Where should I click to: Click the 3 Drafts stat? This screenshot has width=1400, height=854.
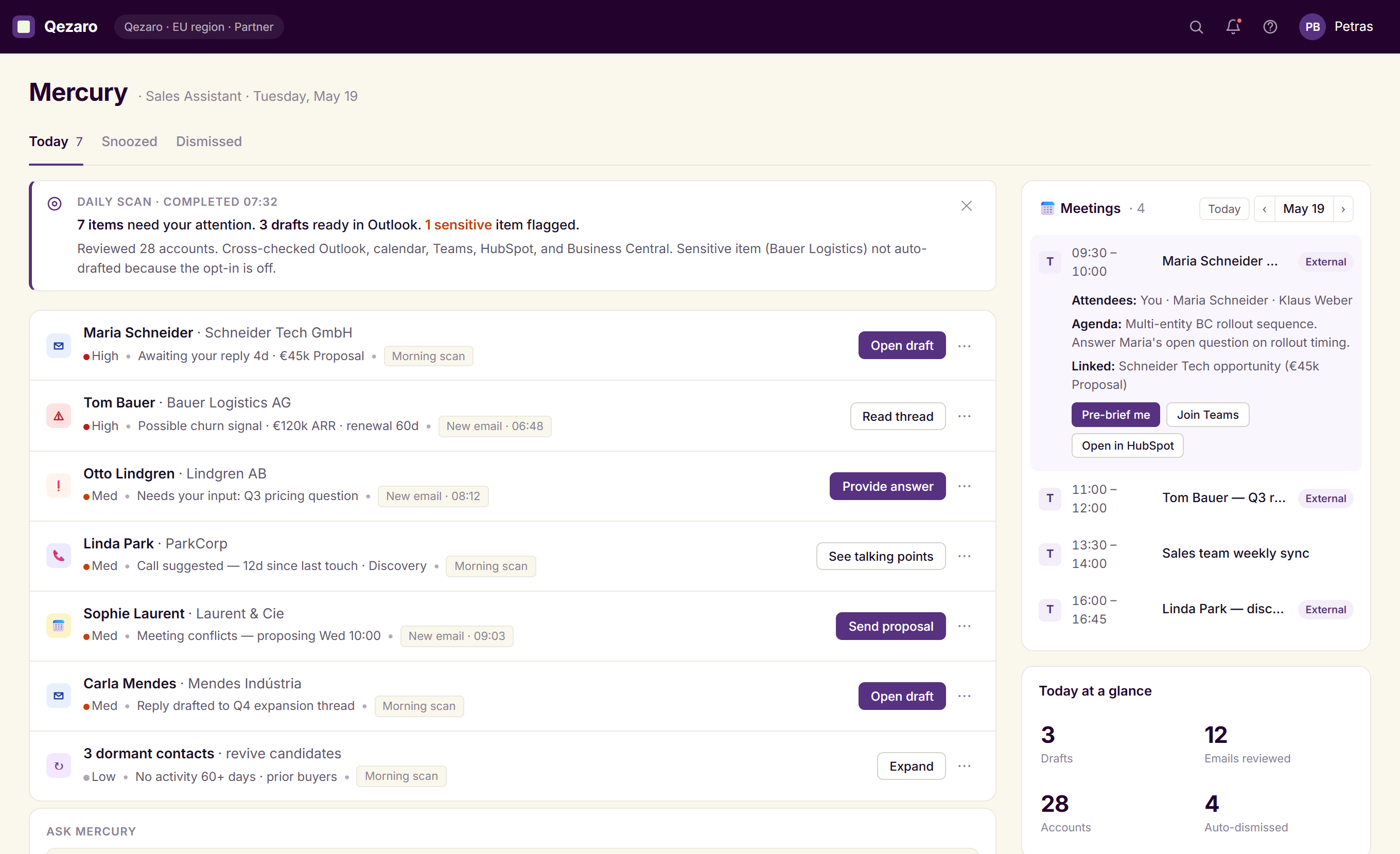click(1057, 744)
